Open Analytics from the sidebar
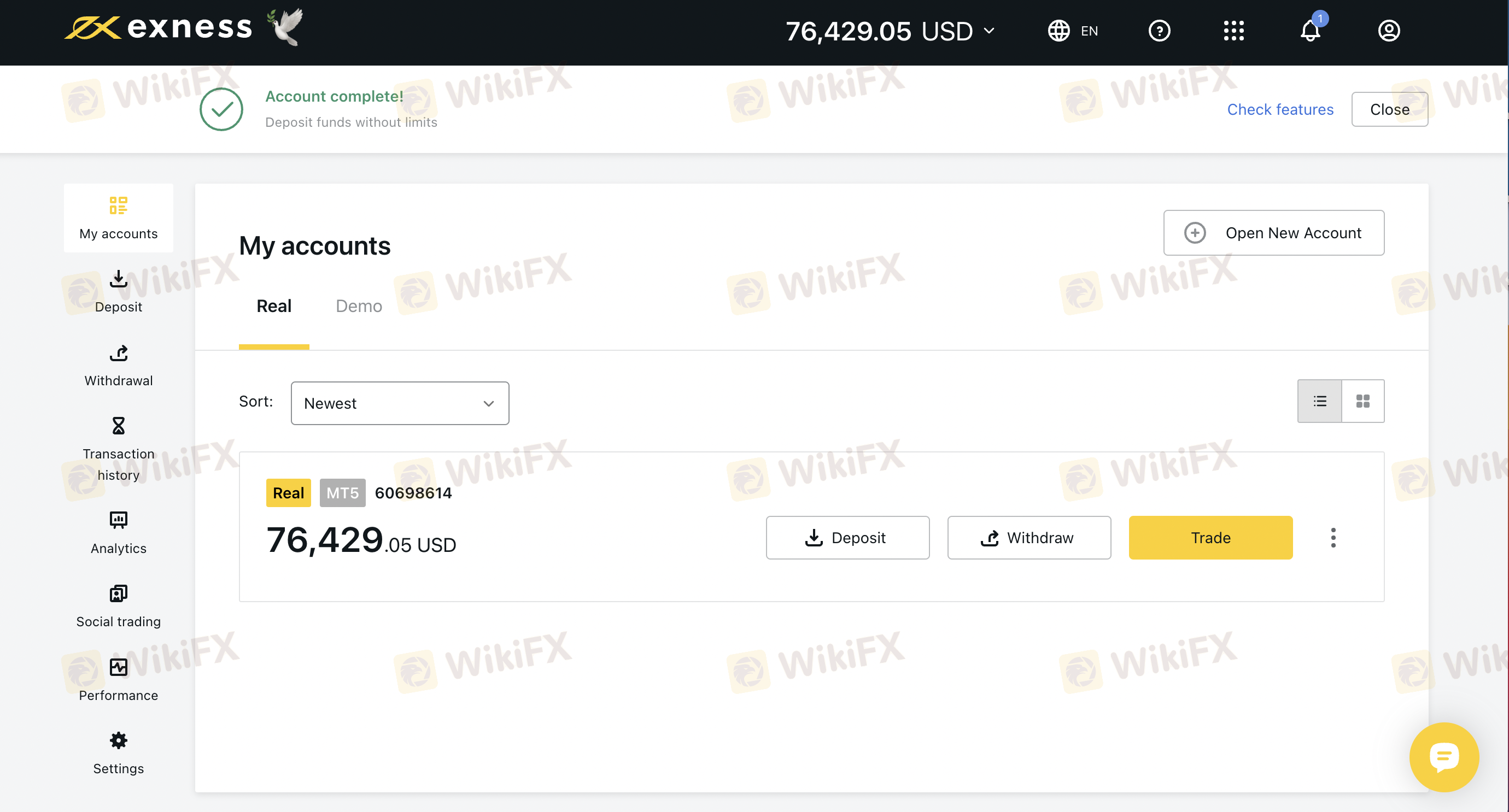The image size is (1509, 812). (118, 533)
